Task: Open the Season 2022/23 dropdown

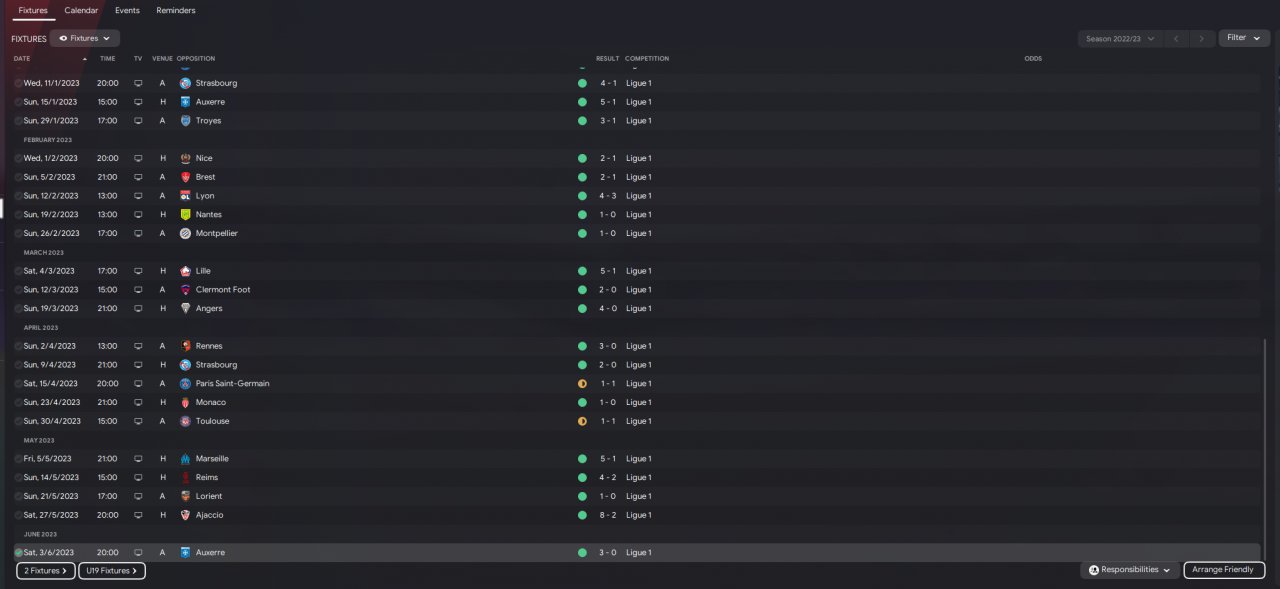Action: [1120, 39]
